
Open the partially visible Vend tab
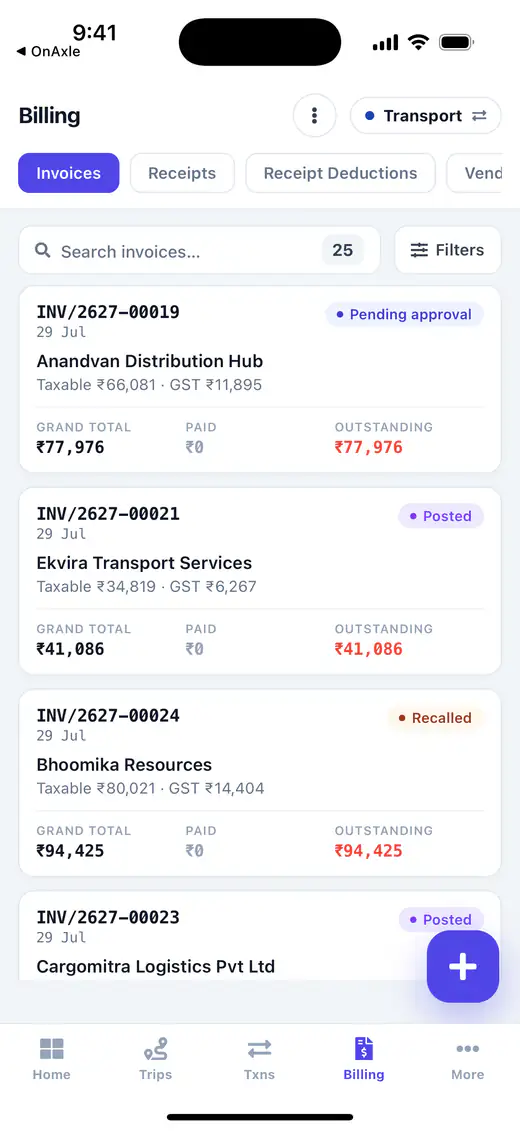click(475, 173)
